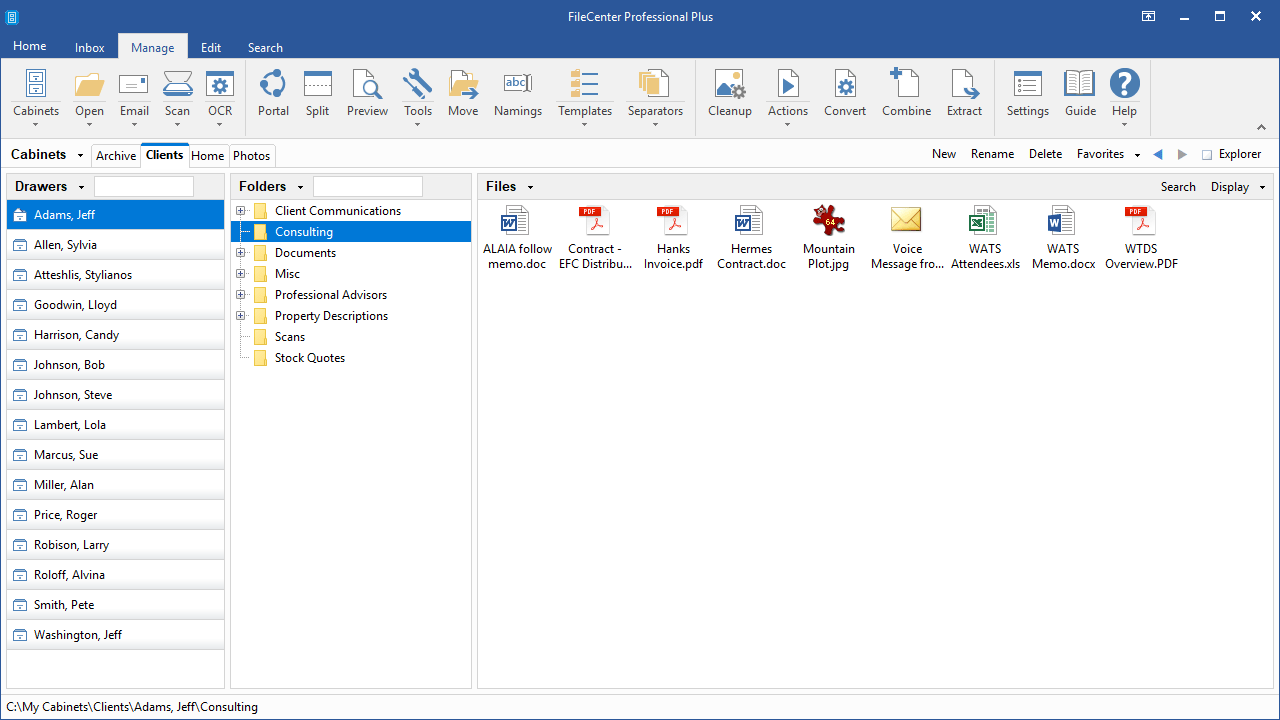Open FileCenter Settings

click(x=1027, y=95)
